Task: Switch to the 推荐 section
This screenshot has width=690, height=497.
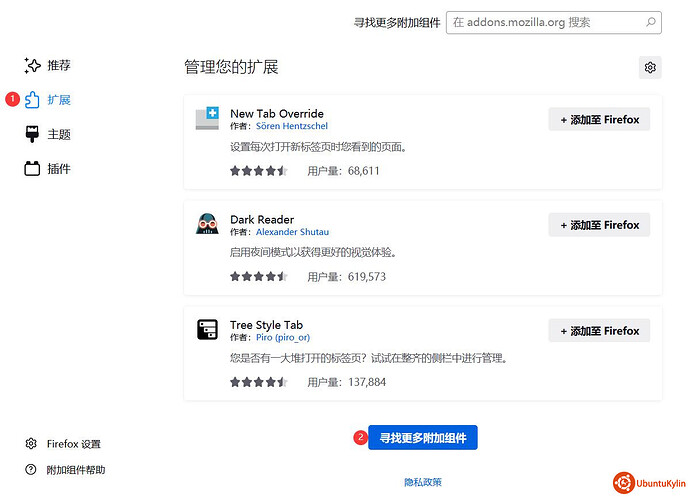Action: click(48, 65)
